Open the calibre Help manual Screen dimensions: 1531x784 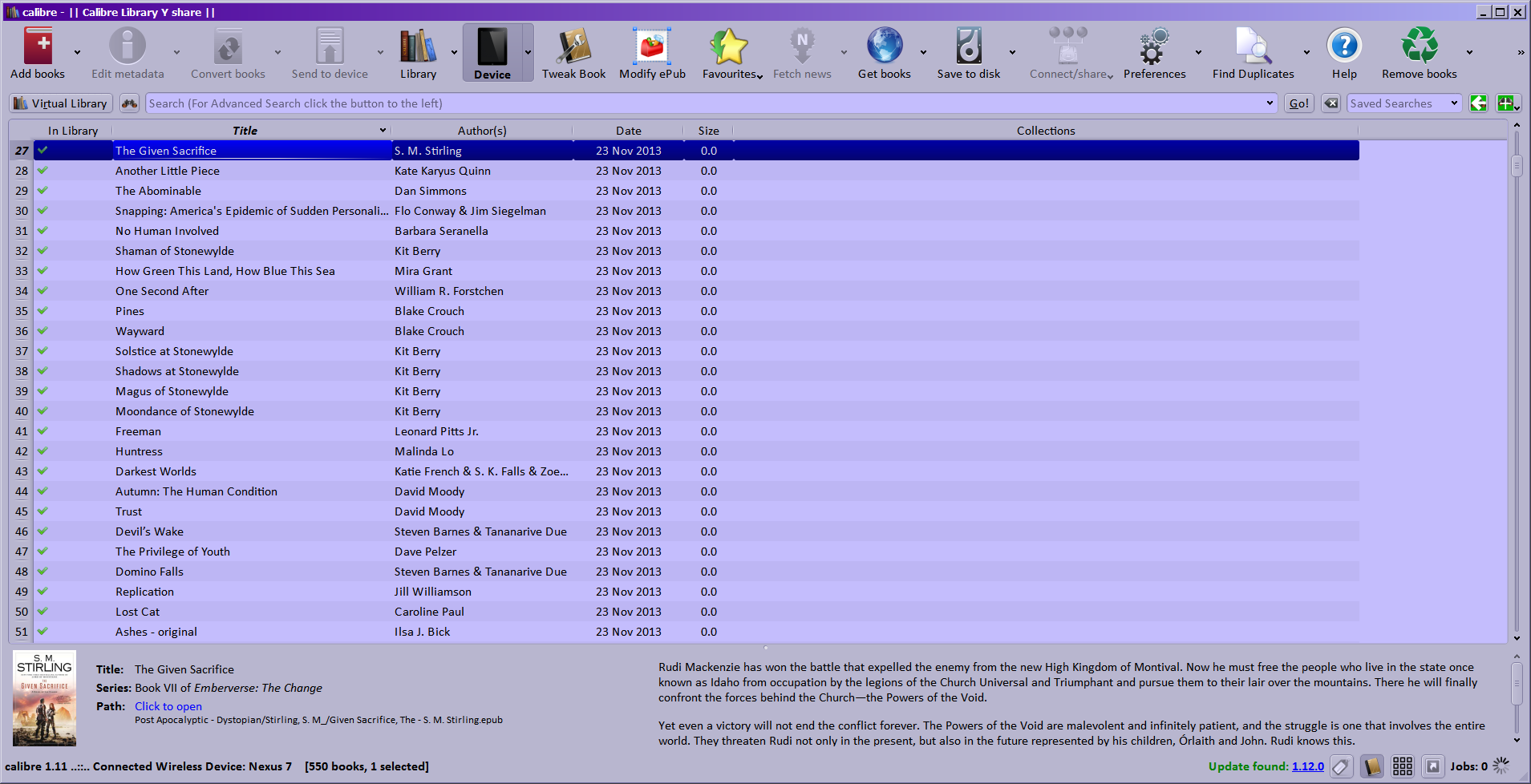coord(1344,46)
